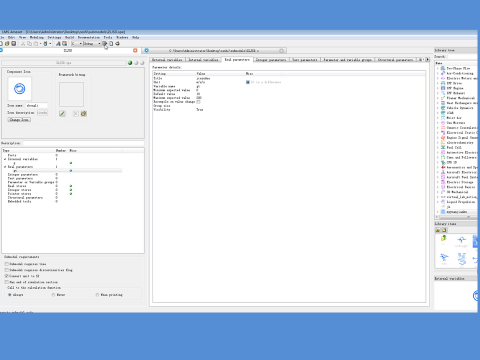This screenshot has height=360, width=480.
Task: Click the Change Icon button
Action: [x=19, y=119]
